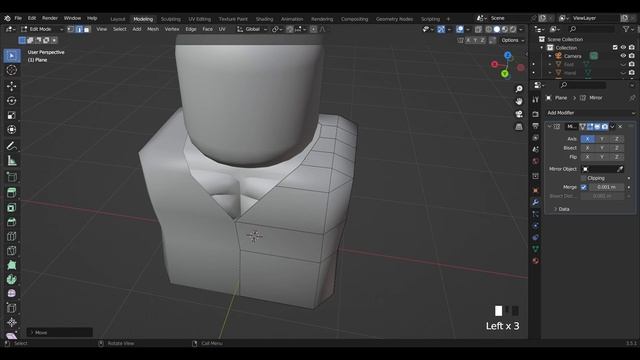Open the outliner filter dropdown
640x360 pixels.
[x=628, y=29]
